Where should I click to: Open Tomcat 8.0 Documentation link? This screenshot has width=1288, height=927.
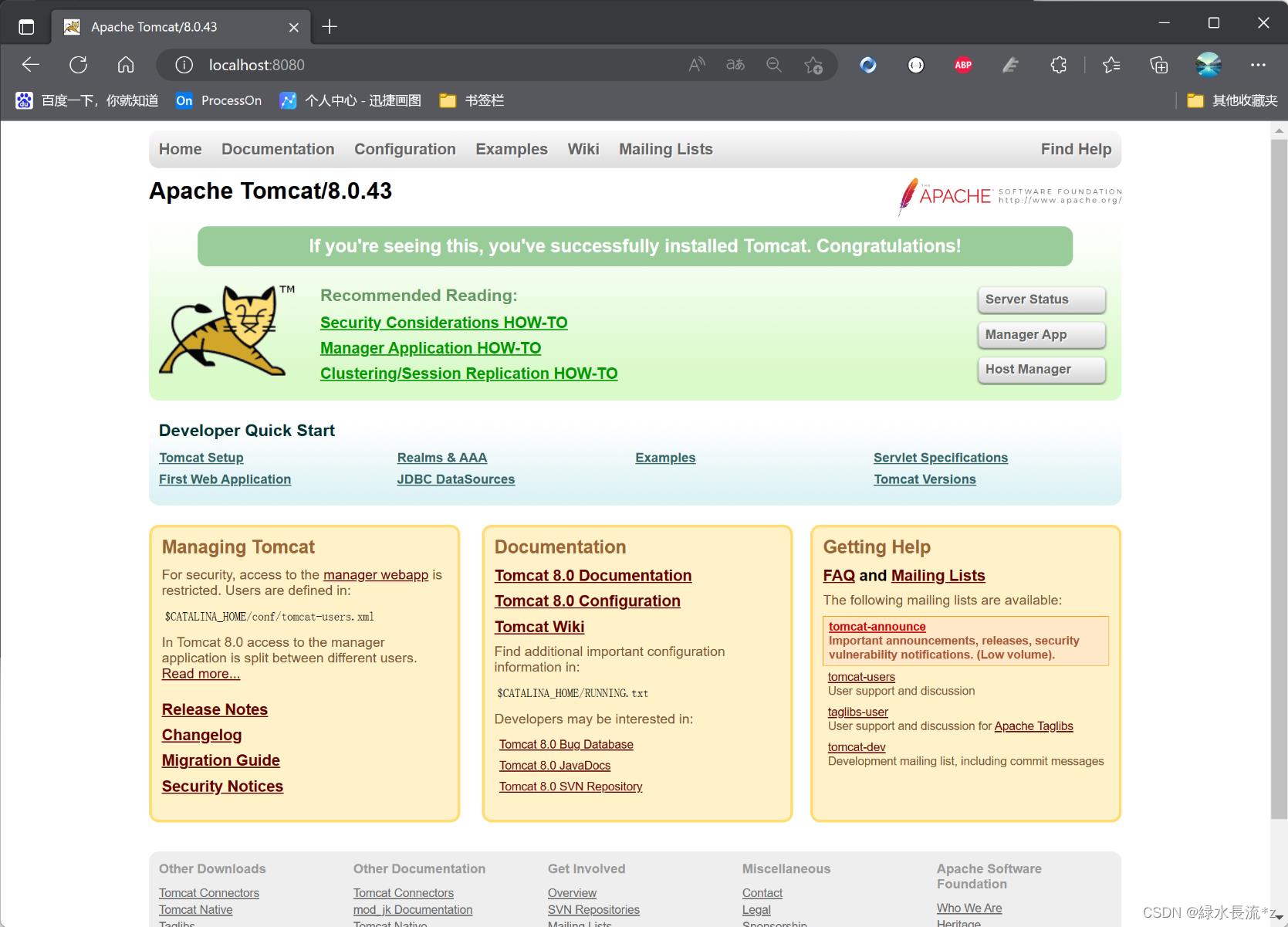pos(593,576)
